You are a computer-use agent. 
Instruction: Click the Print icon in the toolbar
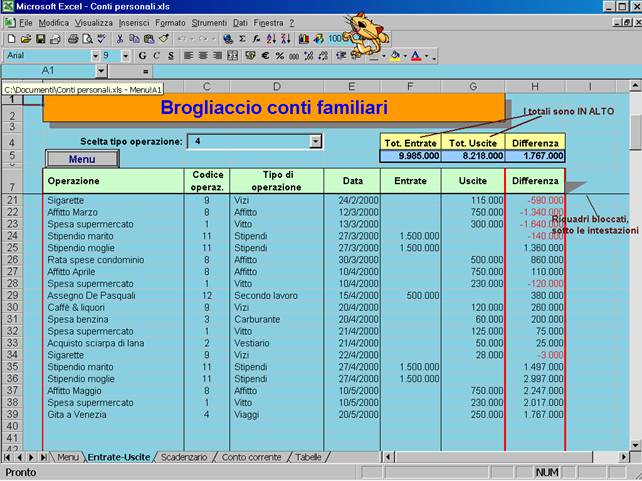coord(72,39)
